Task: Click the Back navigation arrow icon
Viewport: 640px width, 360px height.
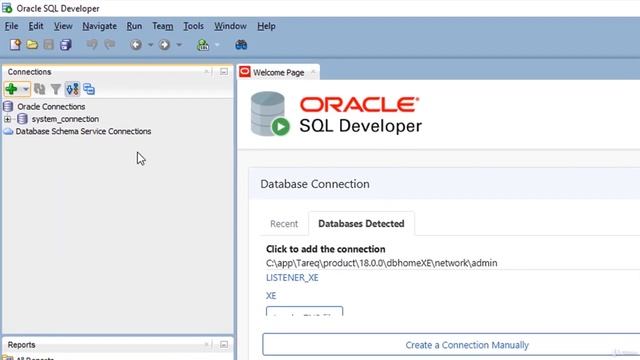Action: point(136,44)
